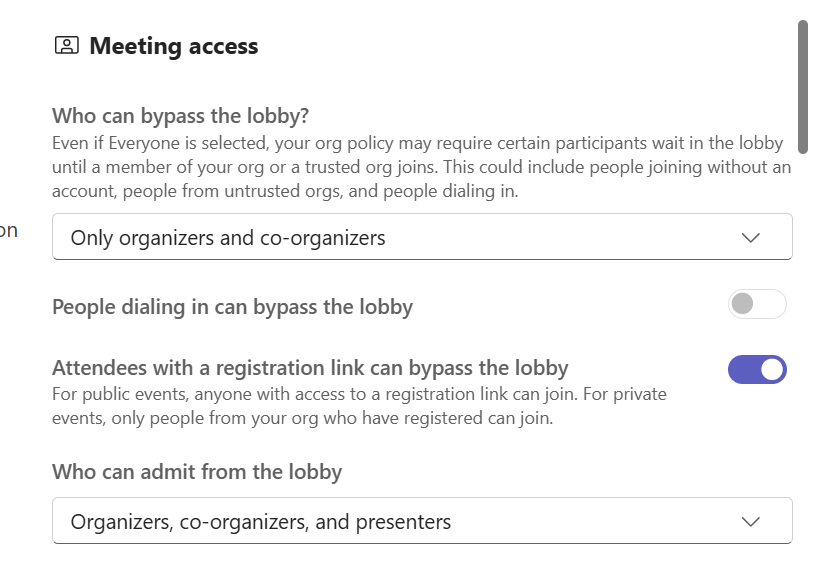This screenshot has width=835, height=564.
Task: Click the public events registration description text
Action: [x=359, y=406]
